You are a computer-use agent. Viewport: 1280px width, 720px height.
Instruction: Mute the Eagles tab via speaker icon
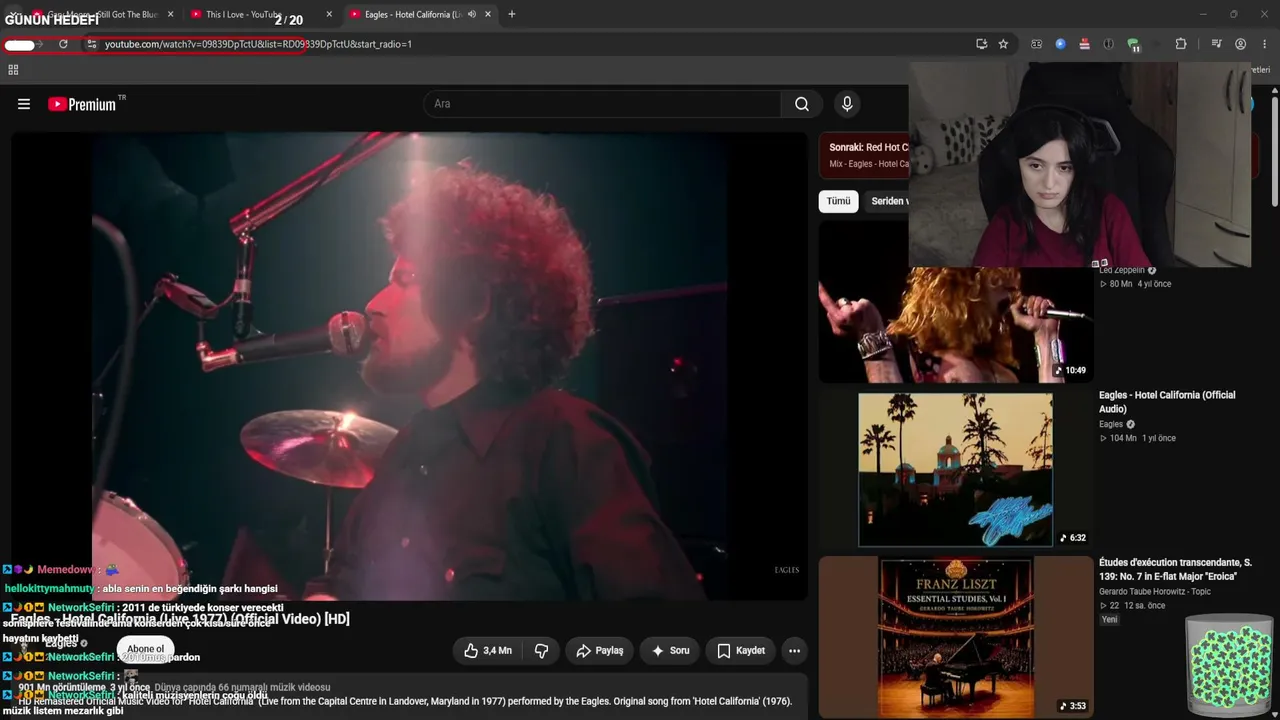[471, 14]
